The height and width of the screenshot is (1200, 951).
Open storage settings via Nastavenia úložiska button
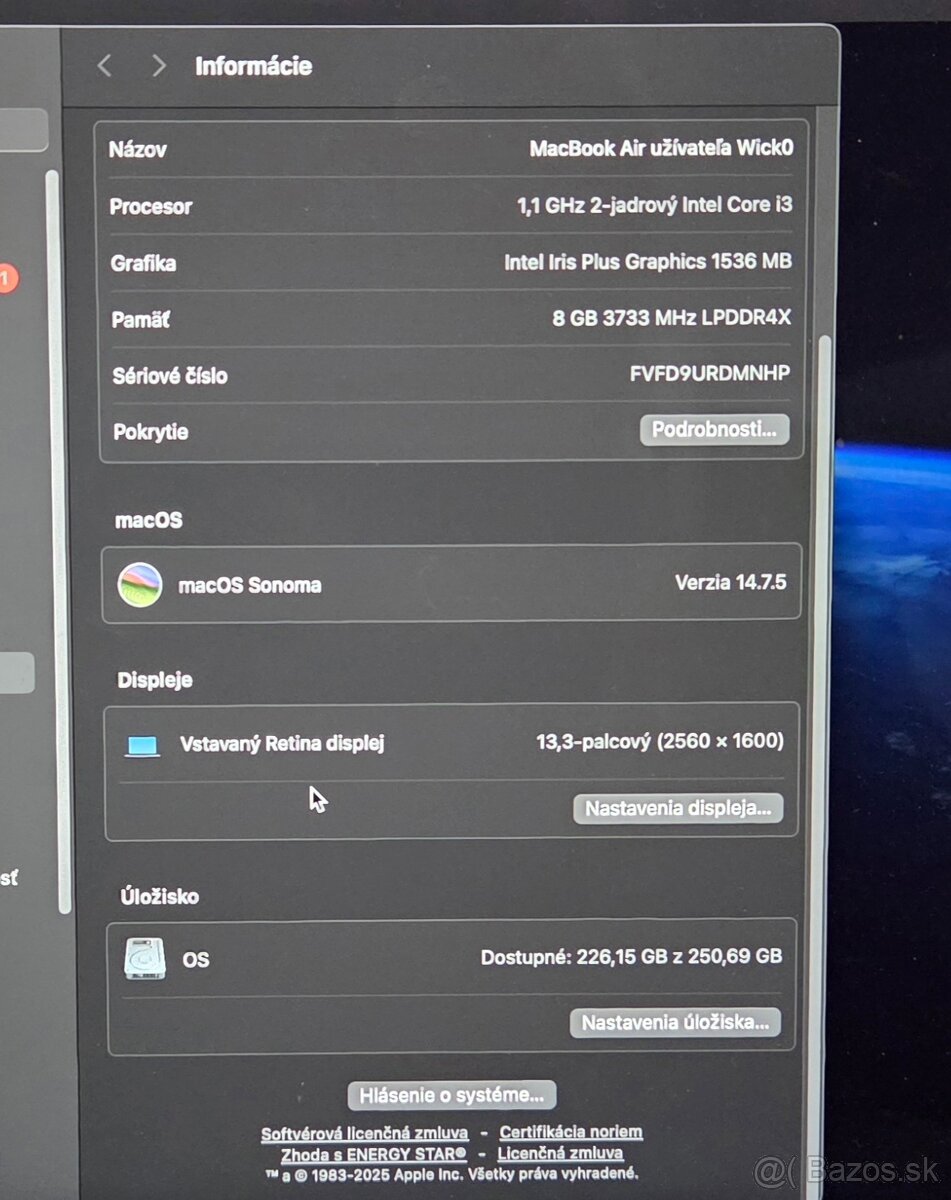[676, 1022]
